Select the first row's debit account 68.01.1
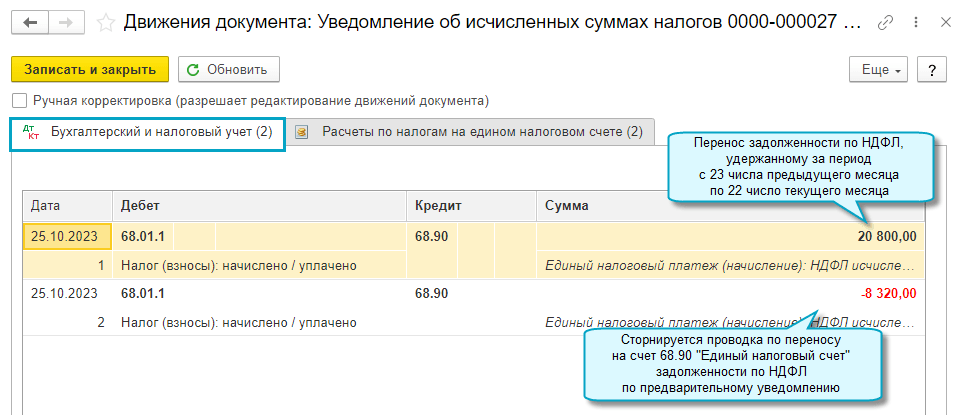This screenshot has width=964, height=415. tap(143, 236)
